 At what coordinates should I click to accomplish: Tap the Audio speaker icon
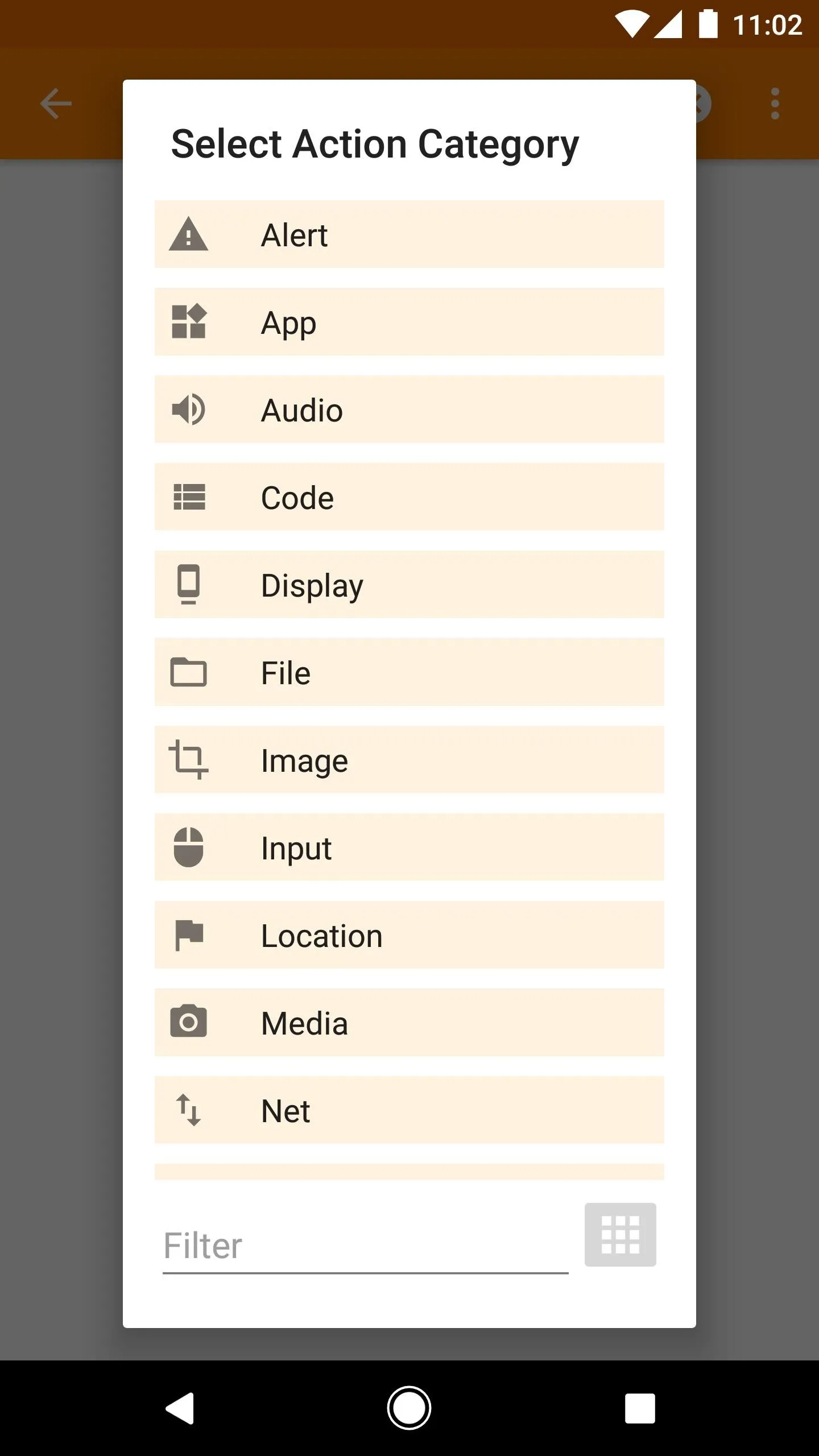pos(188,409)
